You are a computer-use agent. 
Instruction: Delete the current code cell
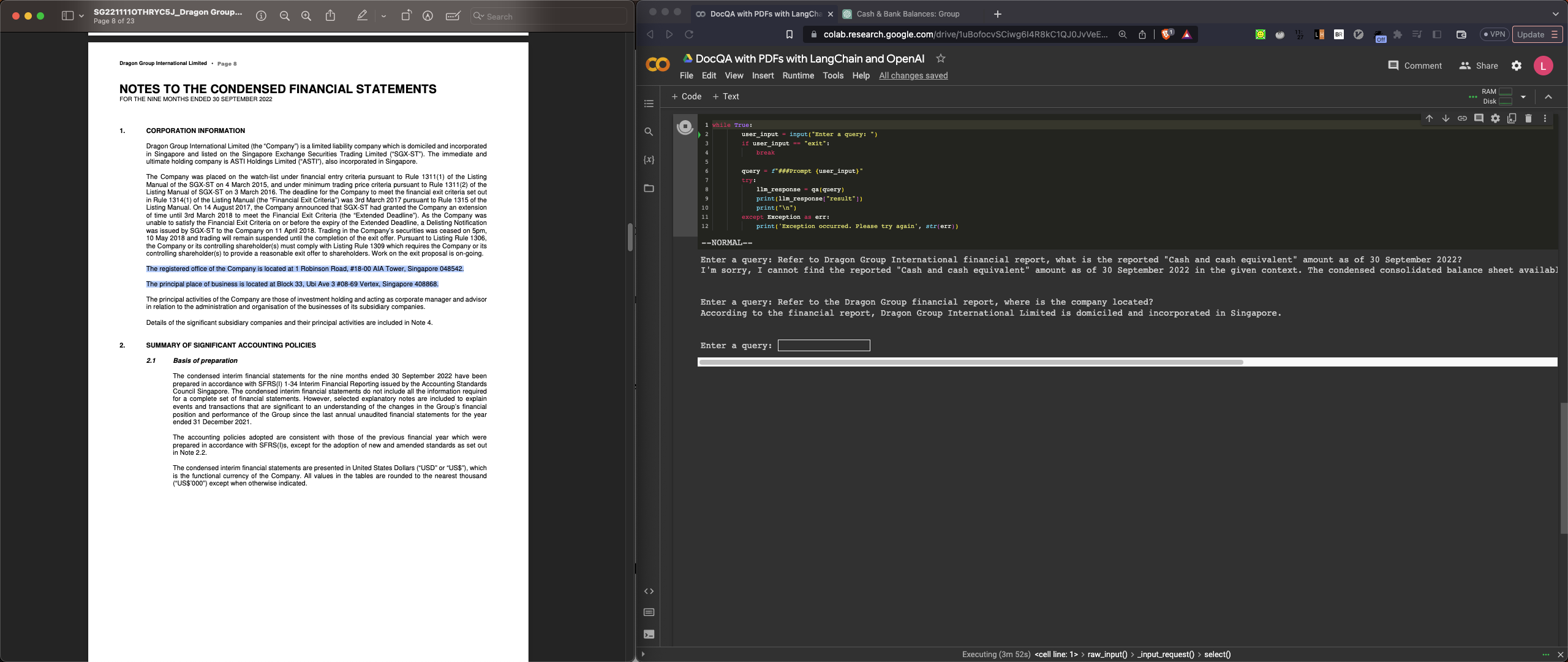click(1528, 118)
